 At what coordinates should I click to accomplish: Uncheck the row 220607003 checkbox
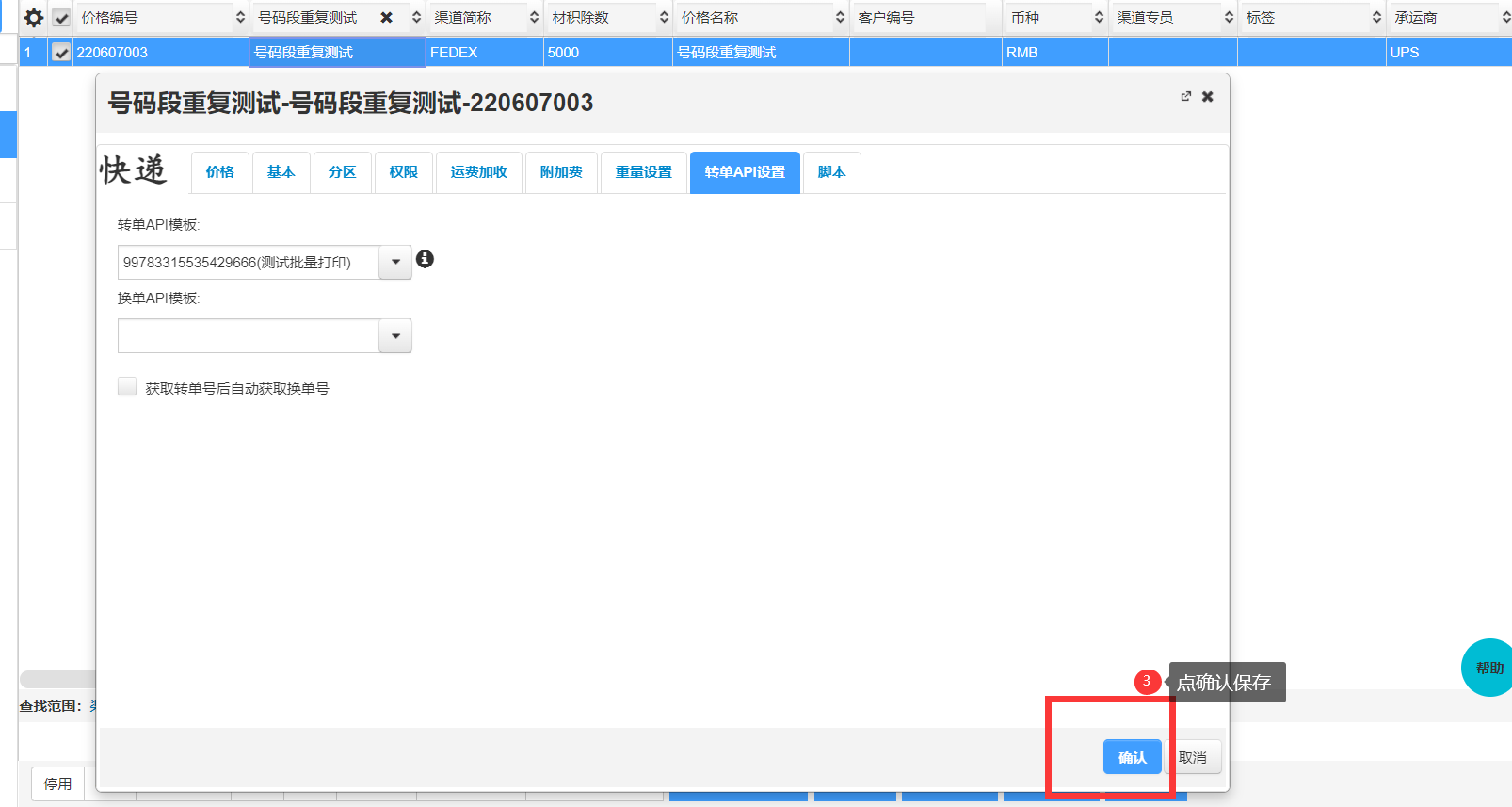[61, 53]
